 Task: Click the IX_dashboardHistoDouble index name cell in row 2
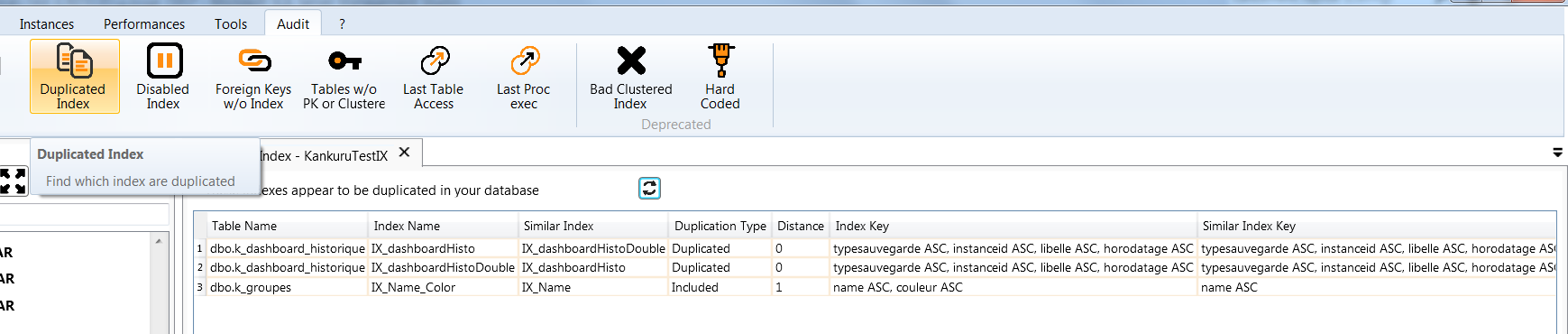tap(444, 267)
